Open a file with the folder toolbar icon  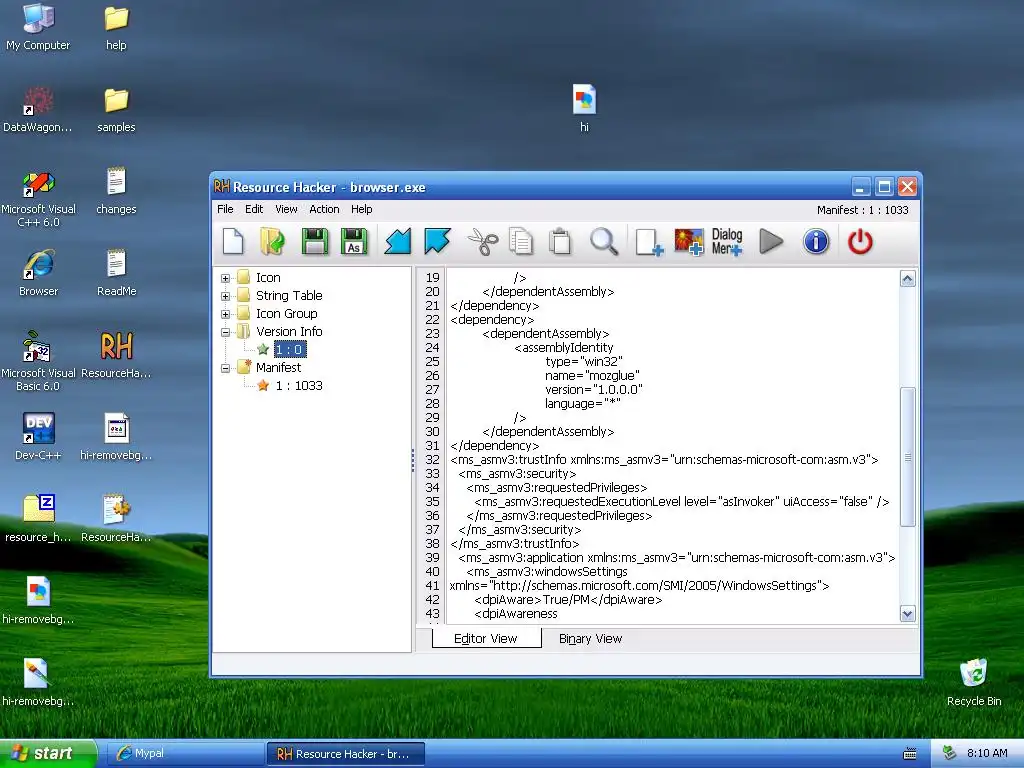pos(272,242)
